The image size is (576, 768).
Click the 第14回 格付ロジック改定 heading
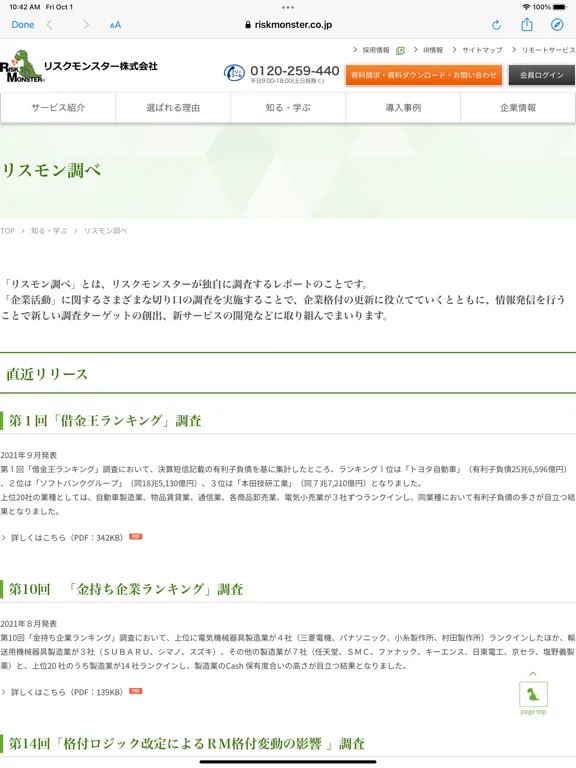[x=187, y=744]
